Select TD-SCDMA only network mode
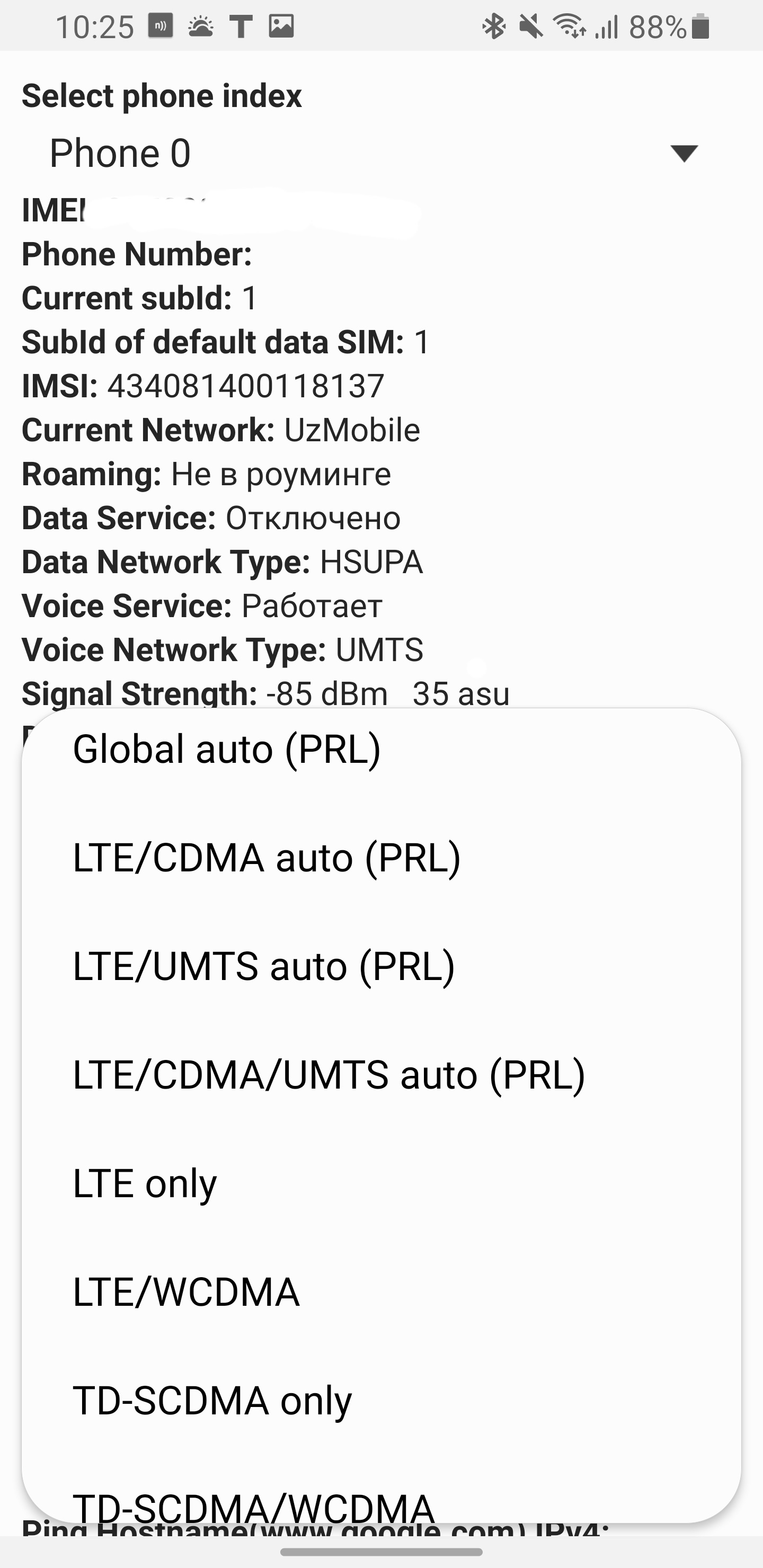763x1568 pixels. coord(212,1401)
